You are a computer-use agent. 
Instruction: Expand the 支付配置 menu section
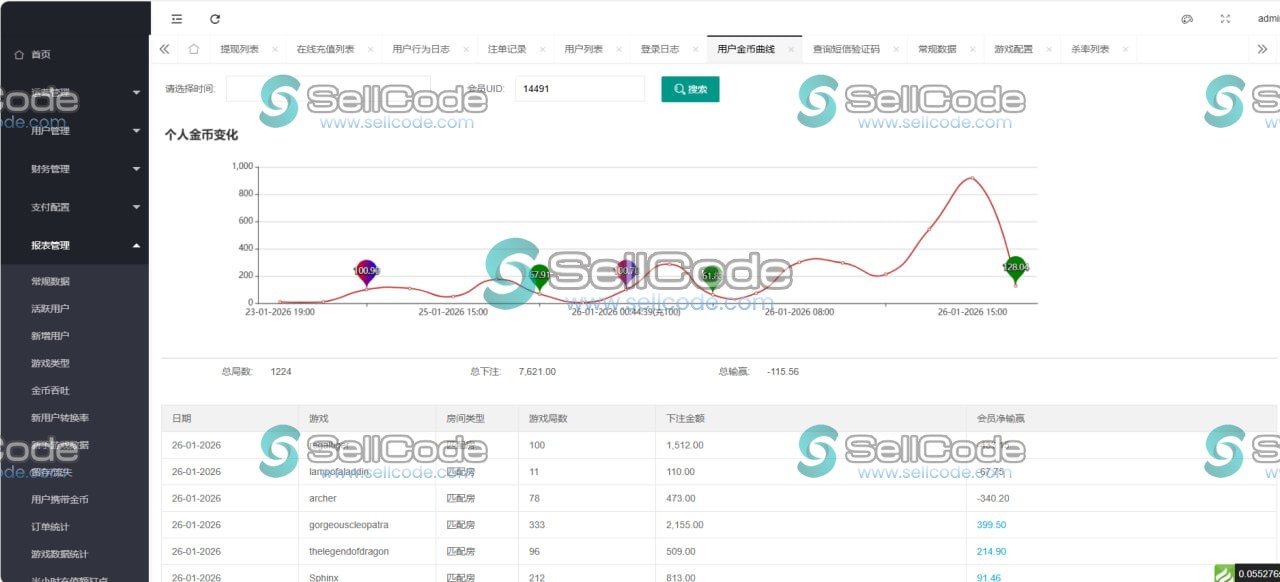pyautogui.click(x=70, y=206)
